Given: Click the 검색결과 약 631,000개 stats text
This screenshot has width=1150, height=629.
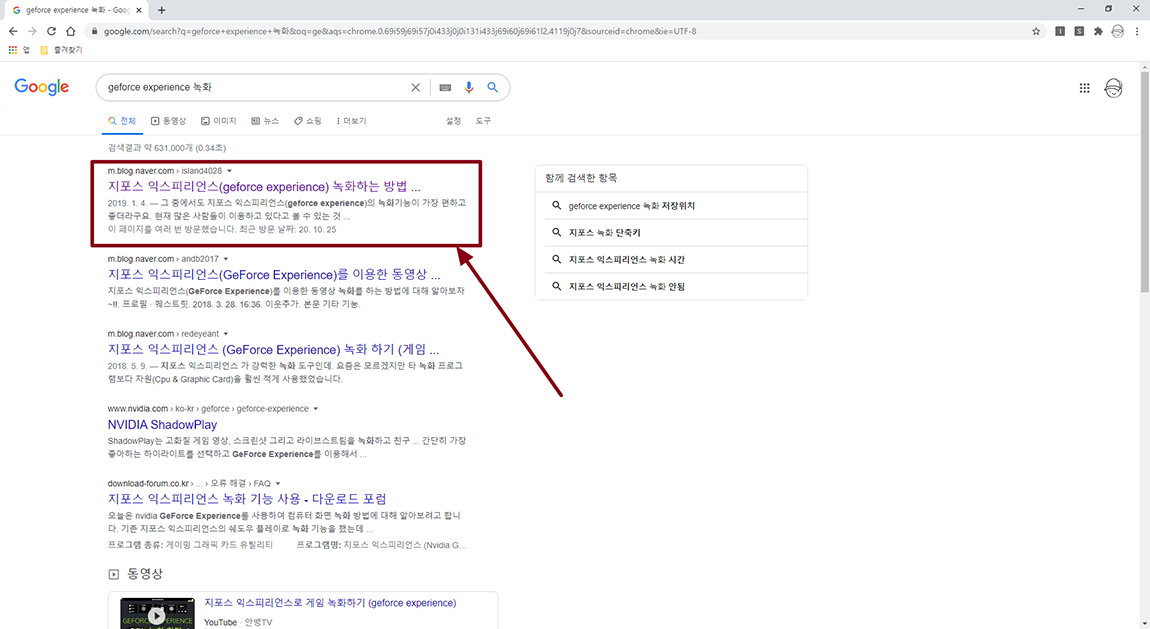Looking at the screenshot, I should tap(166, 148).
